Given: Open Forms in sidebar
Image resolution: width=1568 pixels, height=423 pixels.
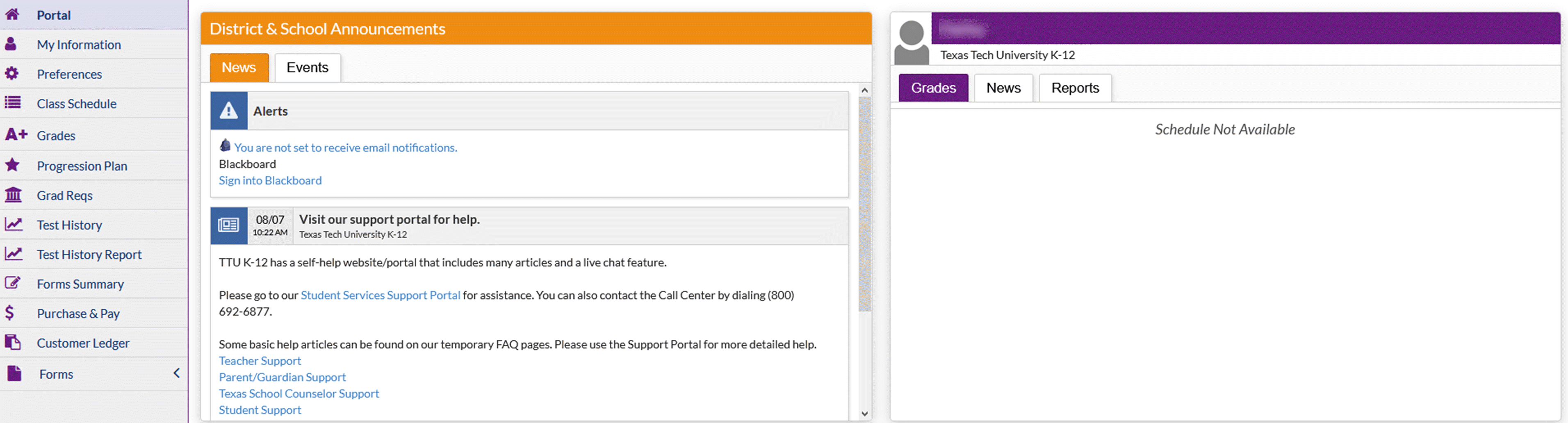Looking at the screenshot, I should [x=94, y=374].
